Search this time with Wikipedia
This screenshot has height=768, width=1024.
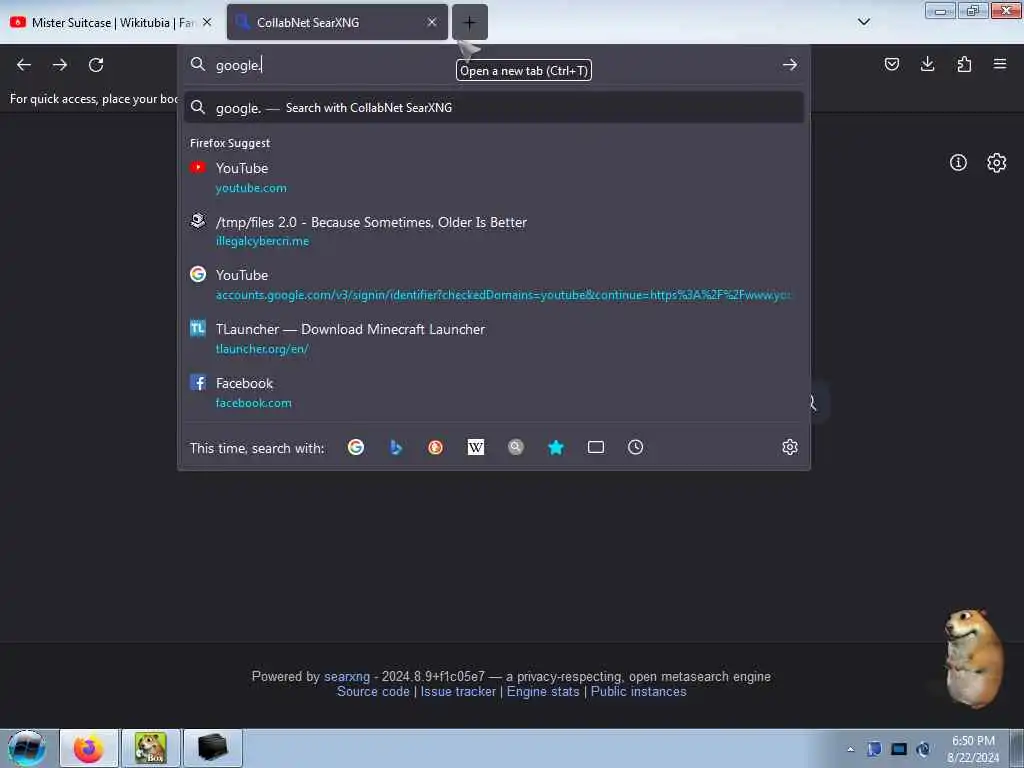coord(476,447)
